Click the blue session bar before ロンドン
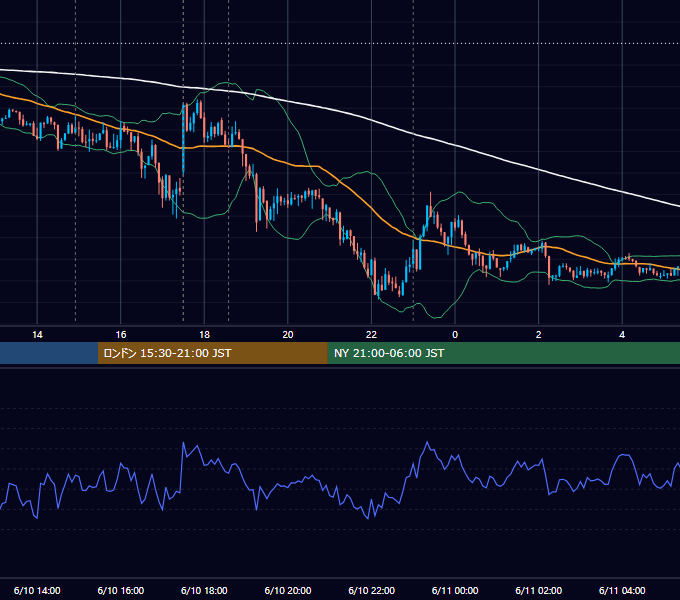The height and width of the screenshot is (600, 680). (x=49, y=353)
